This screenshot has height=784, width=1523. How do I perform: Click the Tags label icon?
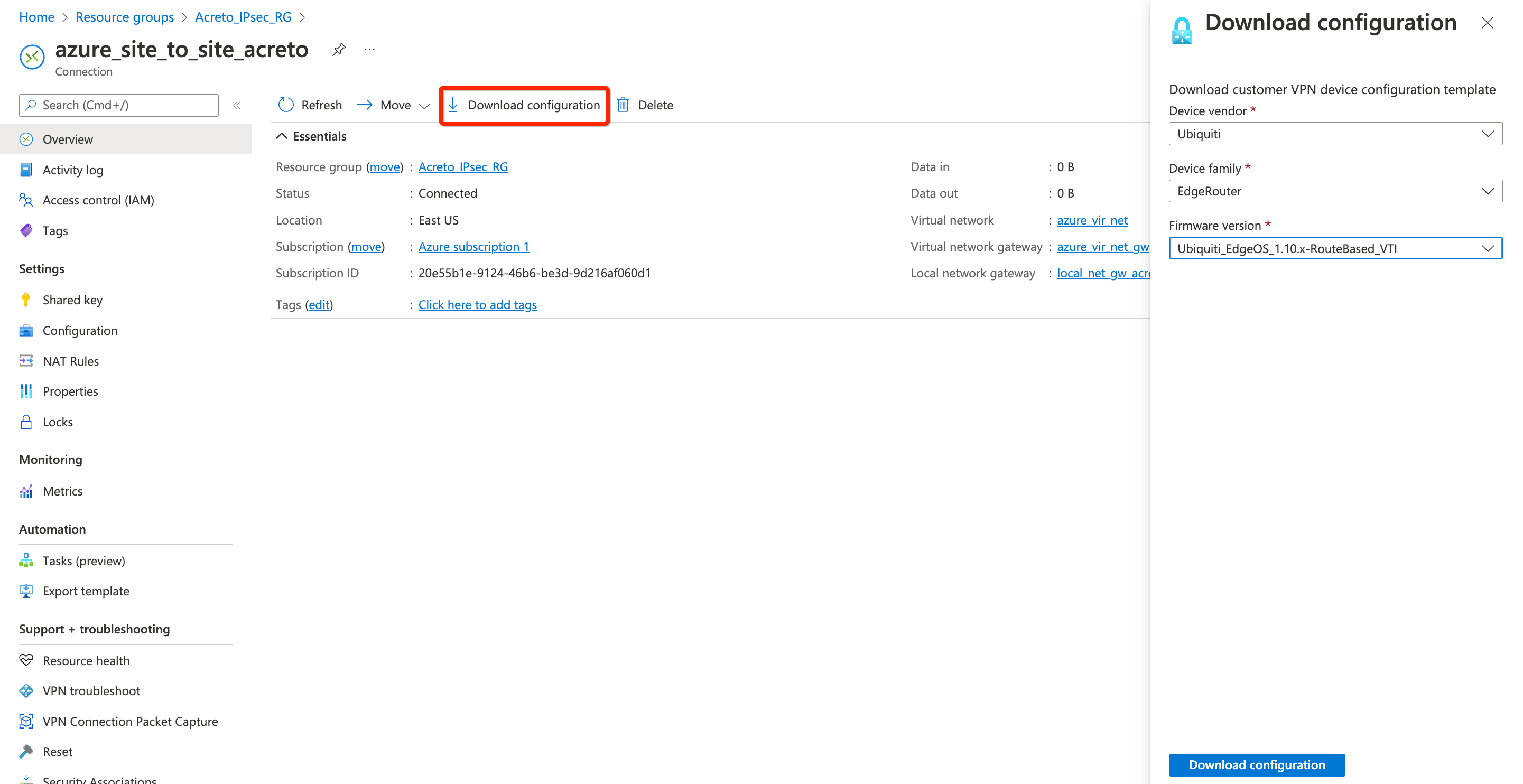tap(26, 230)
